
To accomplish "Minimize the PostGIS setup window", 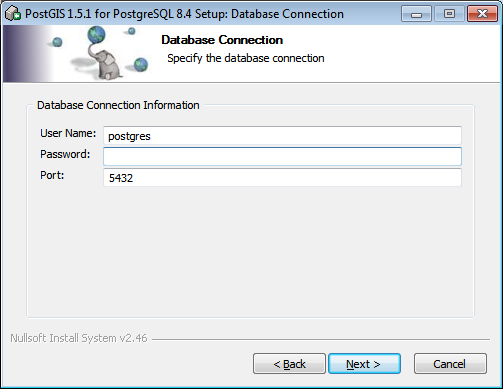I will pos(416,14).
